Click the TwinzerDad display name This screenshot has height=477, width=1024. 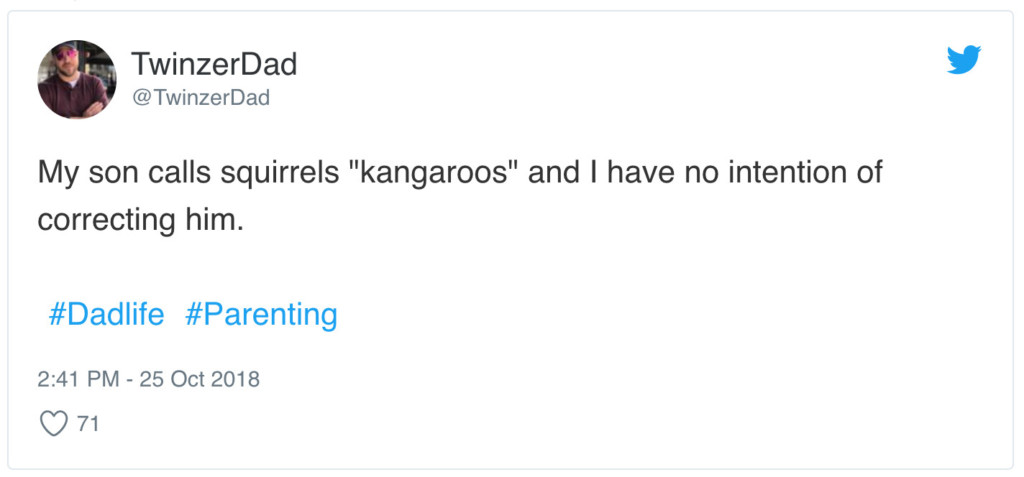(214, 65)
